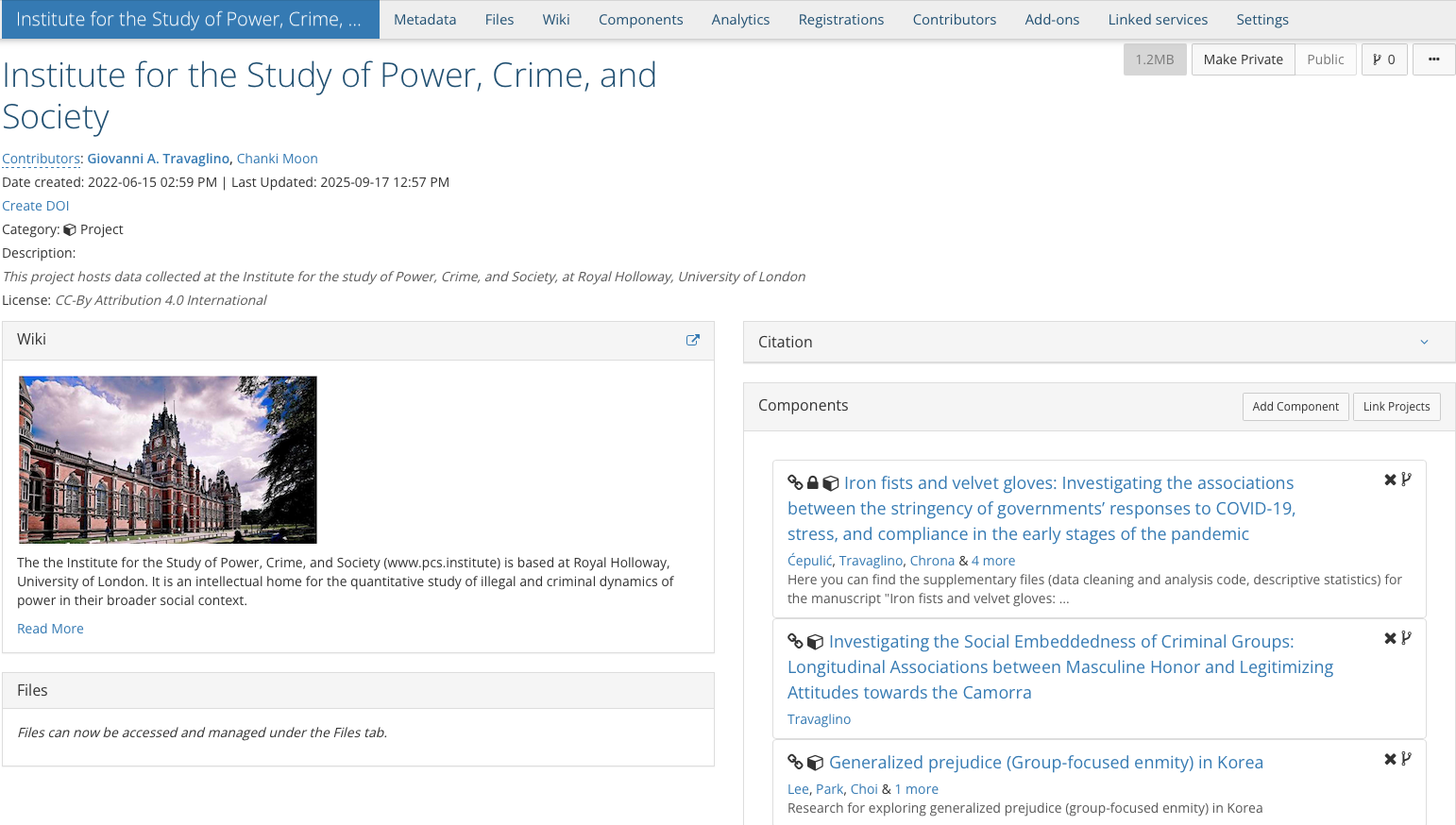Click fork icon on Generalized prejudice component
1456x825 pixels.
pyautogui.click(x=1406, y=759)
